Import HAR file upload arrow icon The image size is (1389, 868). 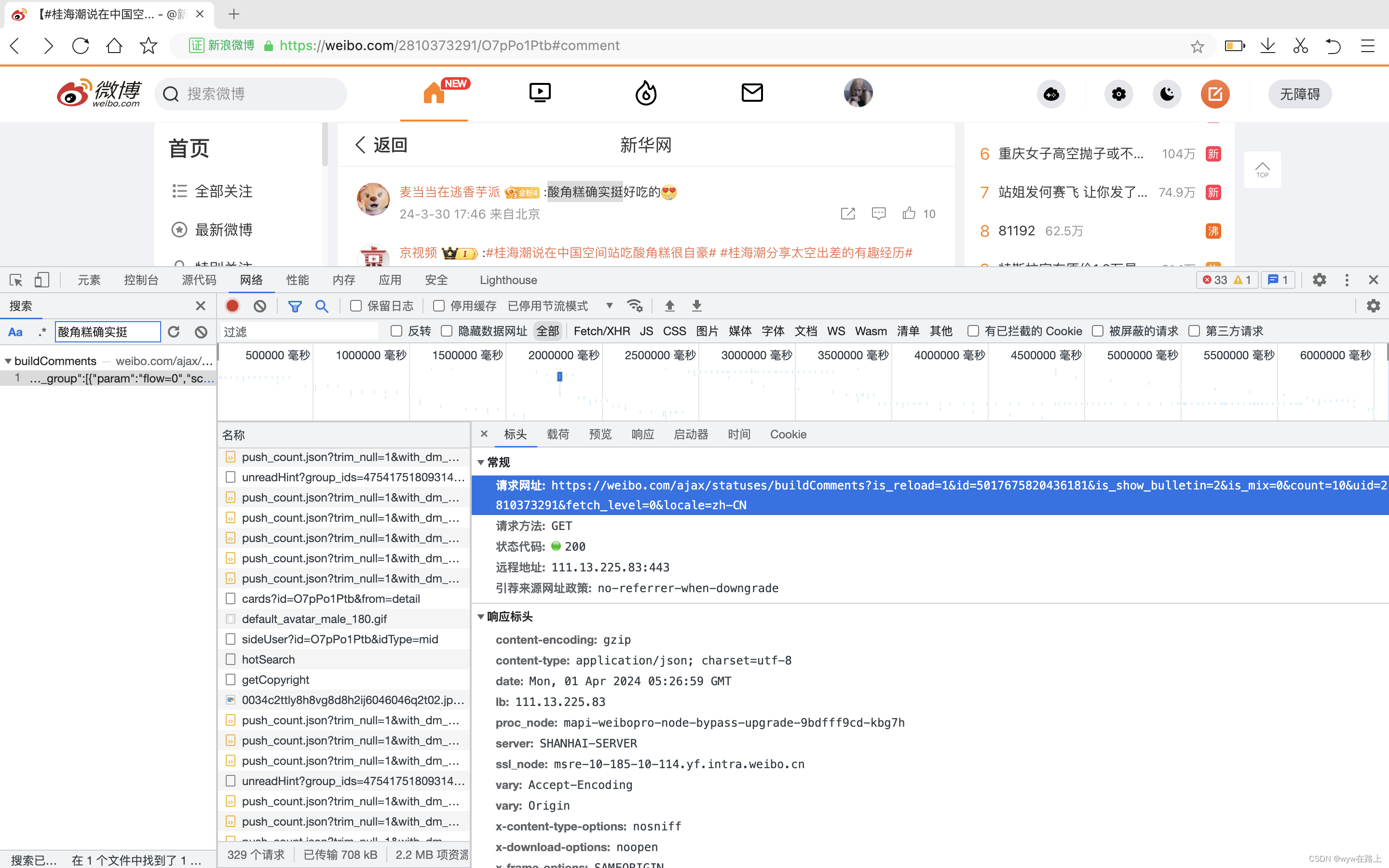(669, 306)
